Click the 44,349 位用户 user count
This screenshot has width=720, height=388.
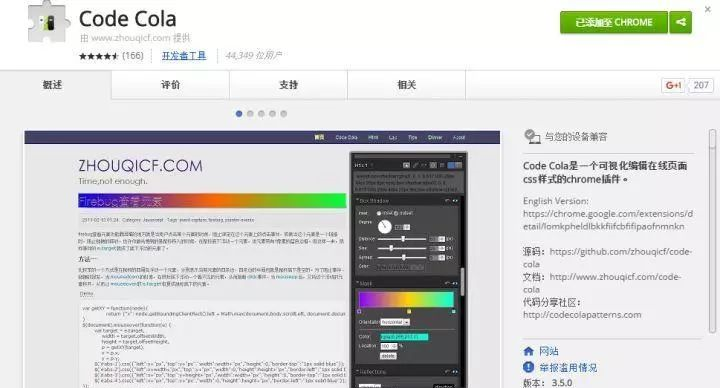click(253, 56)
